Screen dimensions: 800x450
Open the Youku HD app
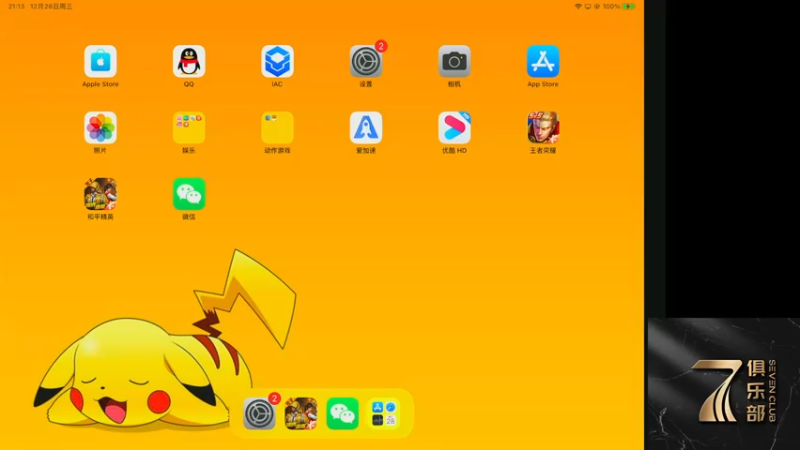[x=454, y=128]
